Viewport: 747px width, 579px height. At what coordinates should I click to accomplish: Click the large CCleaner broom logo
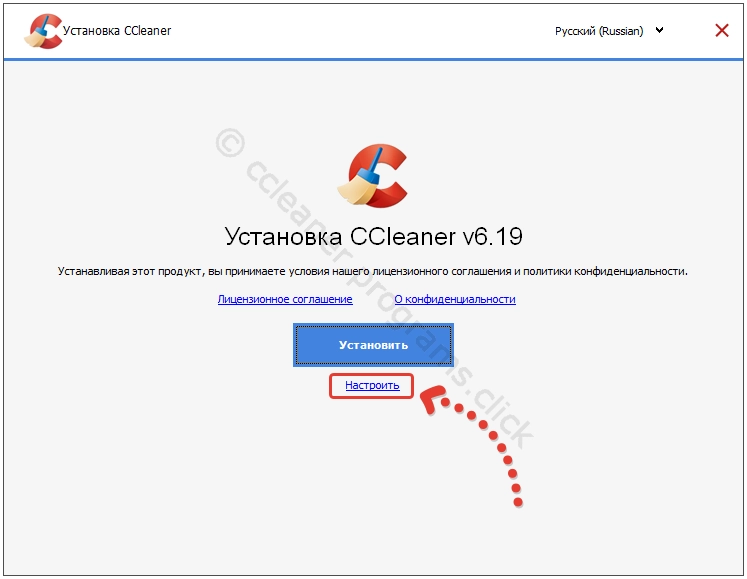pyautogui.click(x=373, y=175)
